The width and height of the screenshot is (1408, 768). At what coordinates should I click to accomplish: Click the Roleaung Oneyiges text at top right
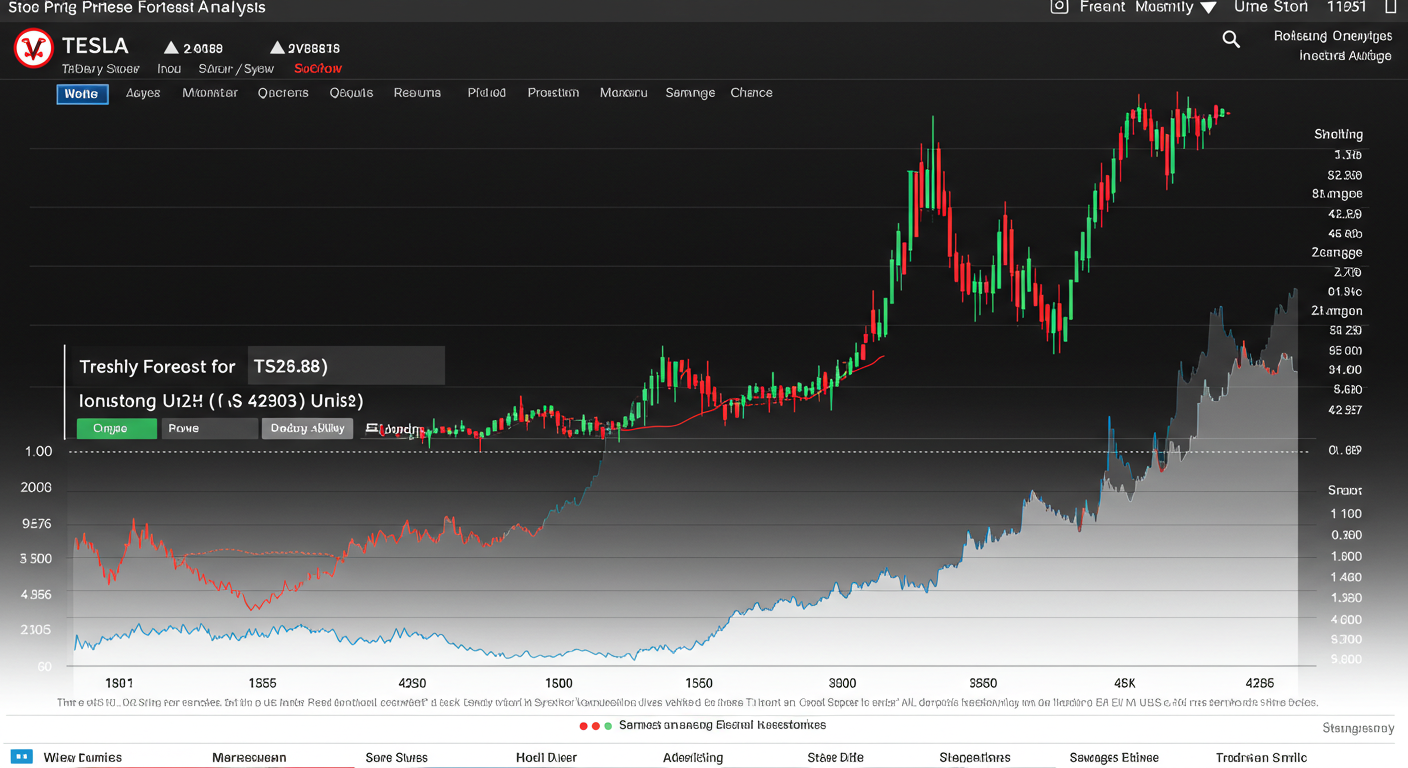pyautogui.click(x=1333, y=36)
